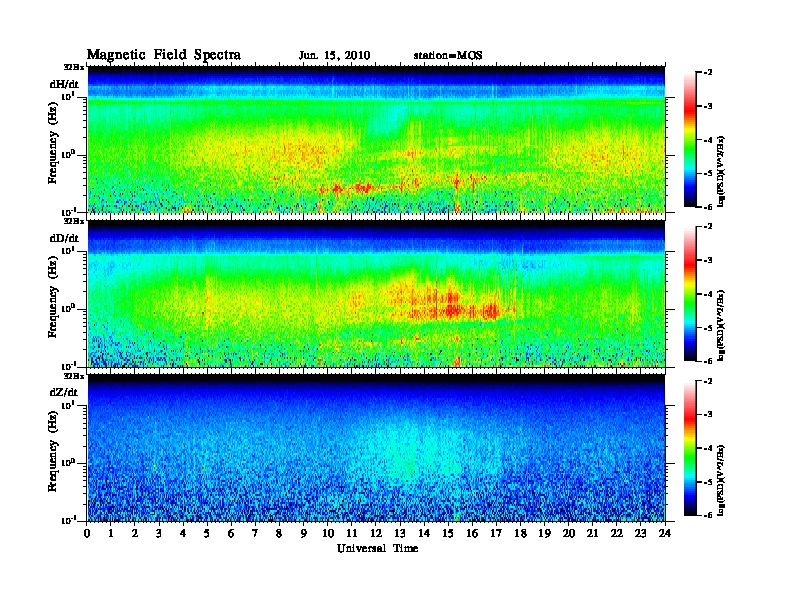Click the "Jun. 15, 2010" date text

pyautogui.click(x=334, y=56)
